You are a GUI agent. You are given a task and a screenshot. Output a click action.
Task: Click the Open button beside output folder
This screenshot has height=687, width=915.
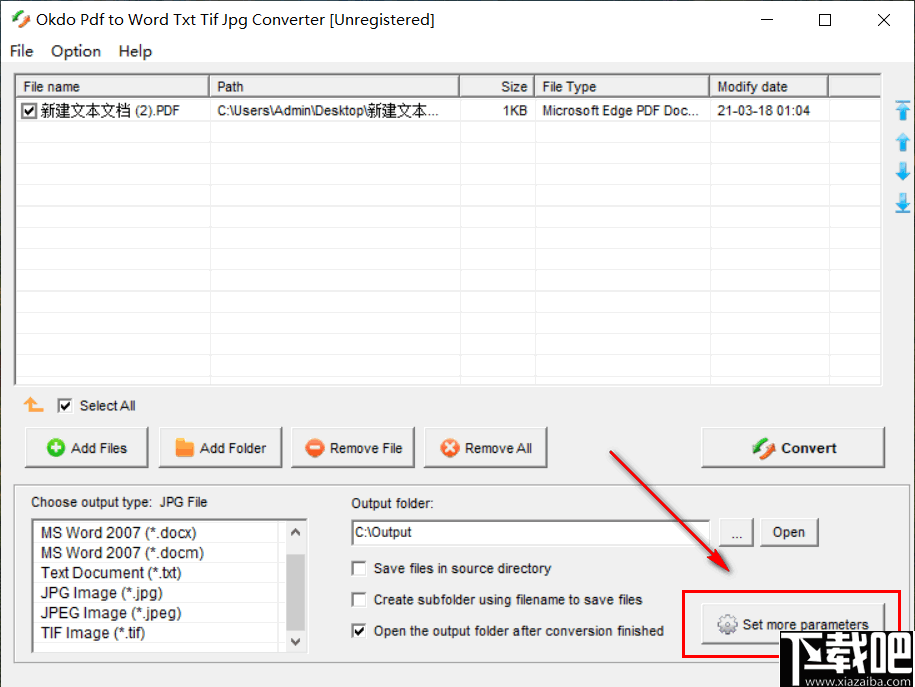788,532
